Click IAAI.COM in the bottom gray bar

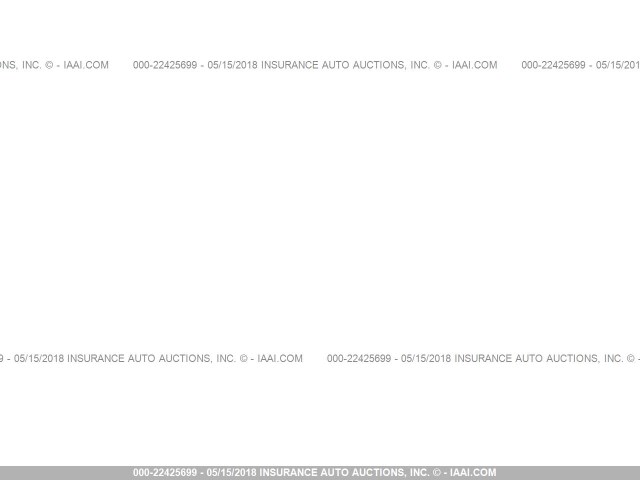point(473,473)
